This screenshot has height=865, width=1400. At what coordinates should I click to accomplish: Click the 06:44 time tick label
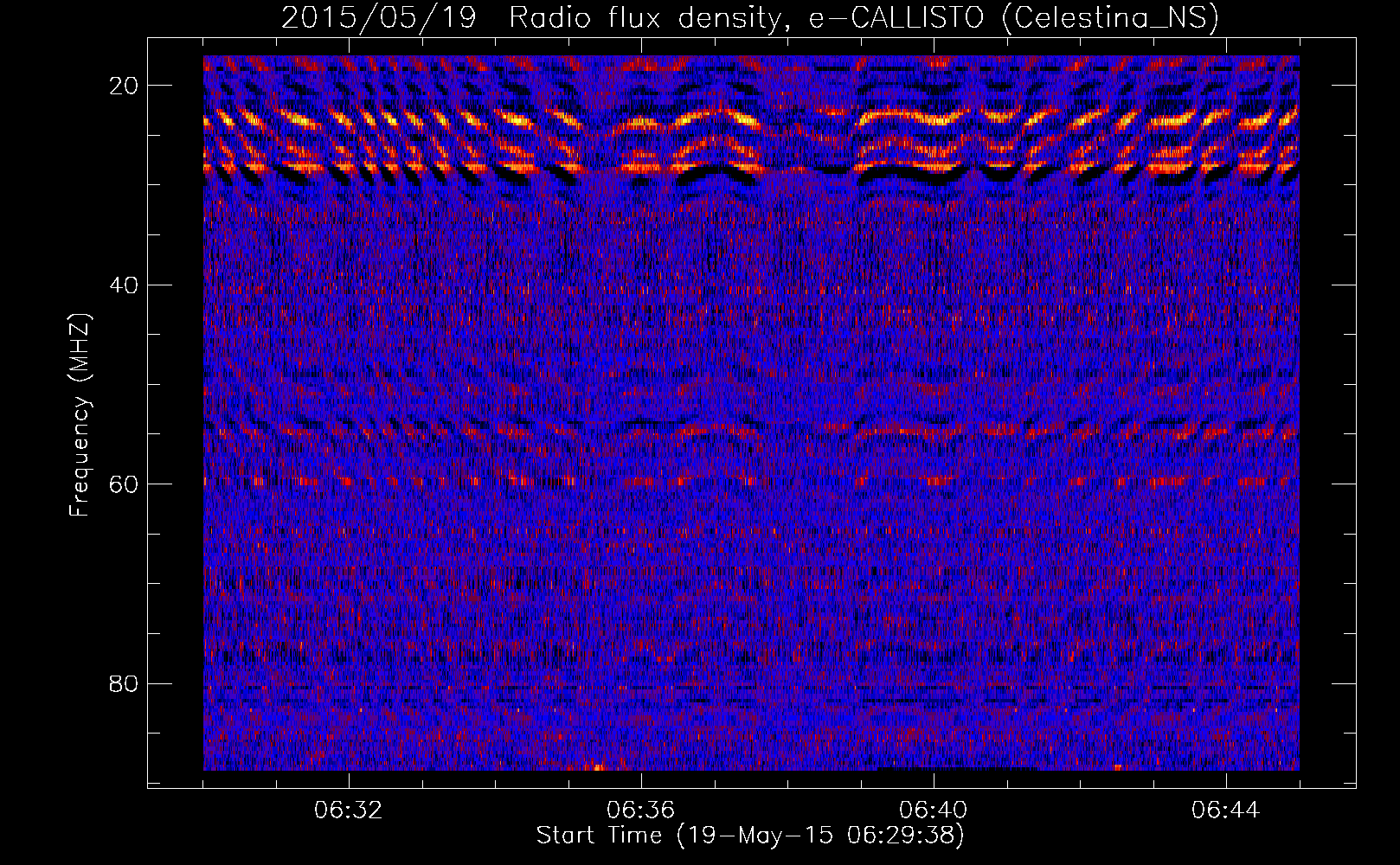(1226, 811)
